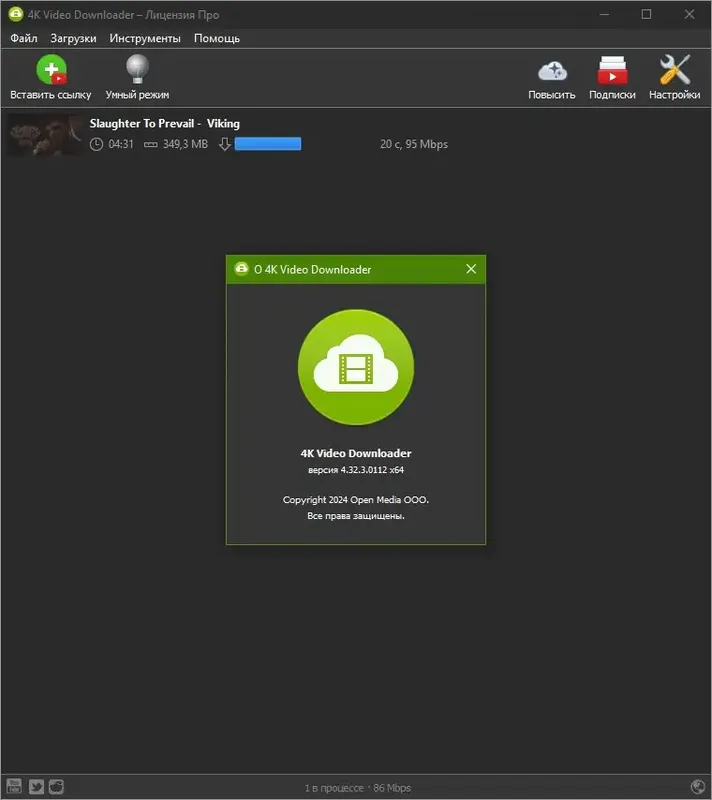The width and height of the screenshot is (712, 800).
Task: Open Настройки settings tools icon
Action: coord(674,69)
